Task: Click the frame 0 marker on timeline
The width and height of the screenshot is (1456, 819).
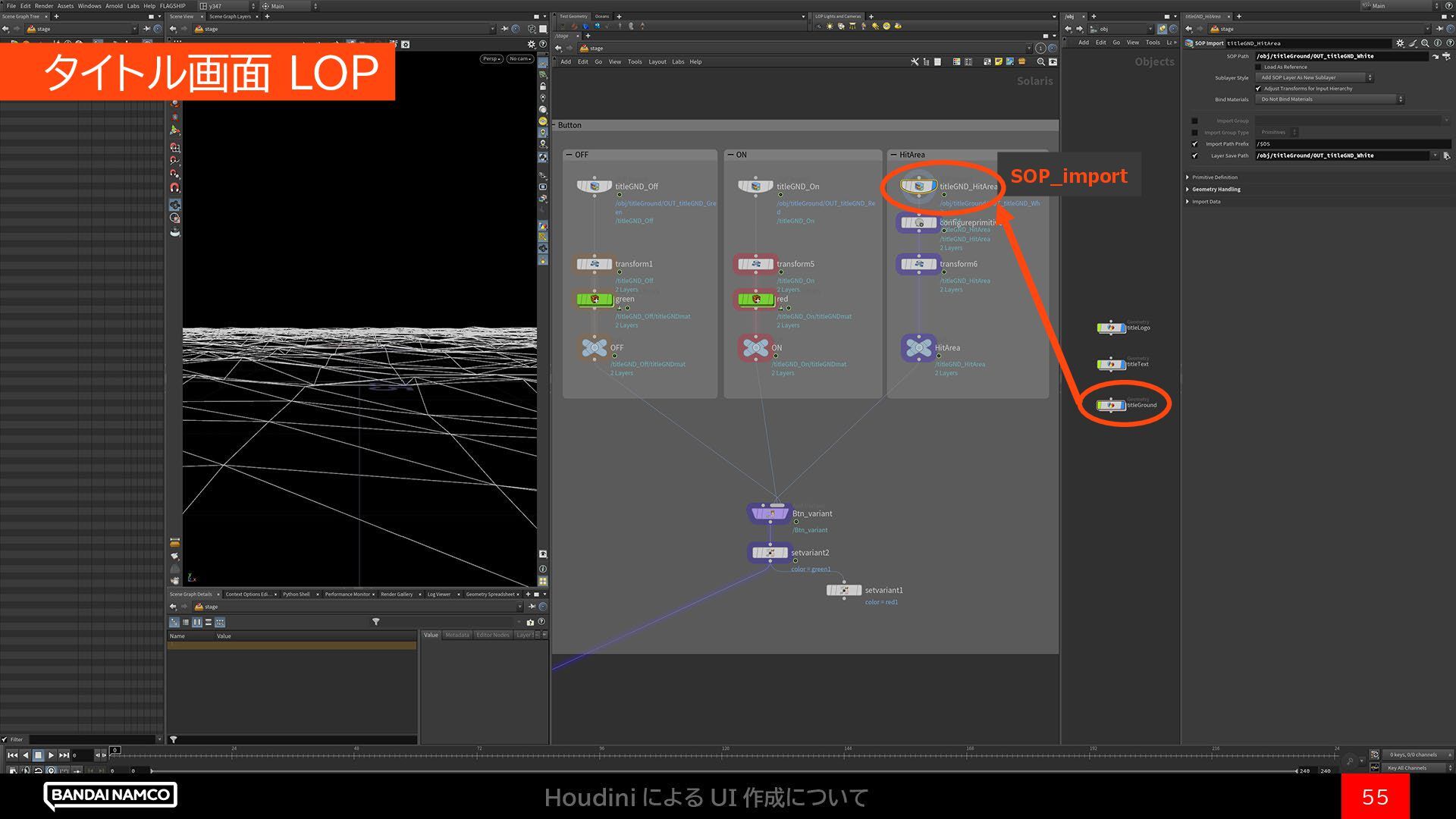Action: [x=115, y=750]
